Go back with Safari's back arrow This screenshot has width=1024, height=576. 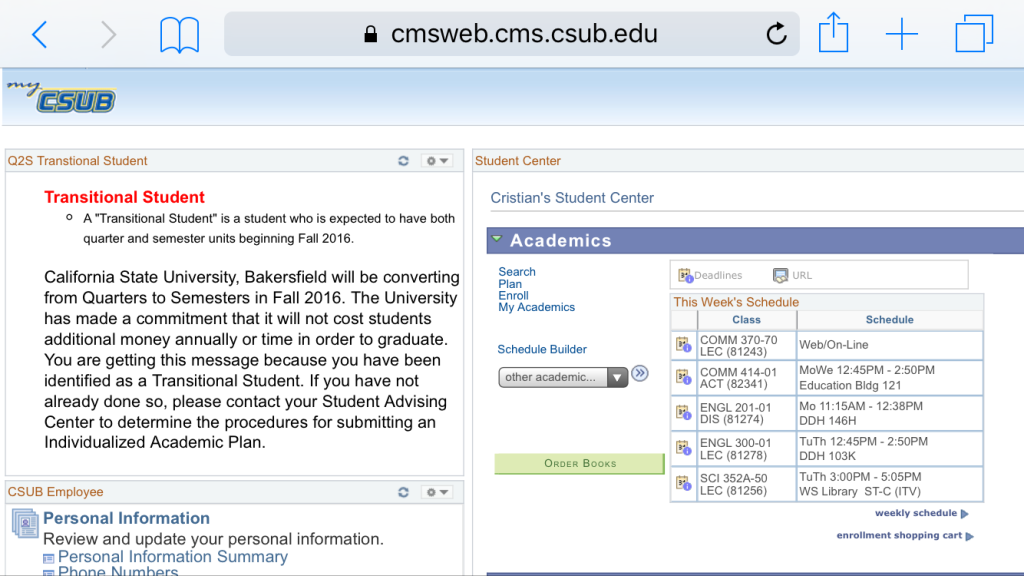[x=40, y=34]
